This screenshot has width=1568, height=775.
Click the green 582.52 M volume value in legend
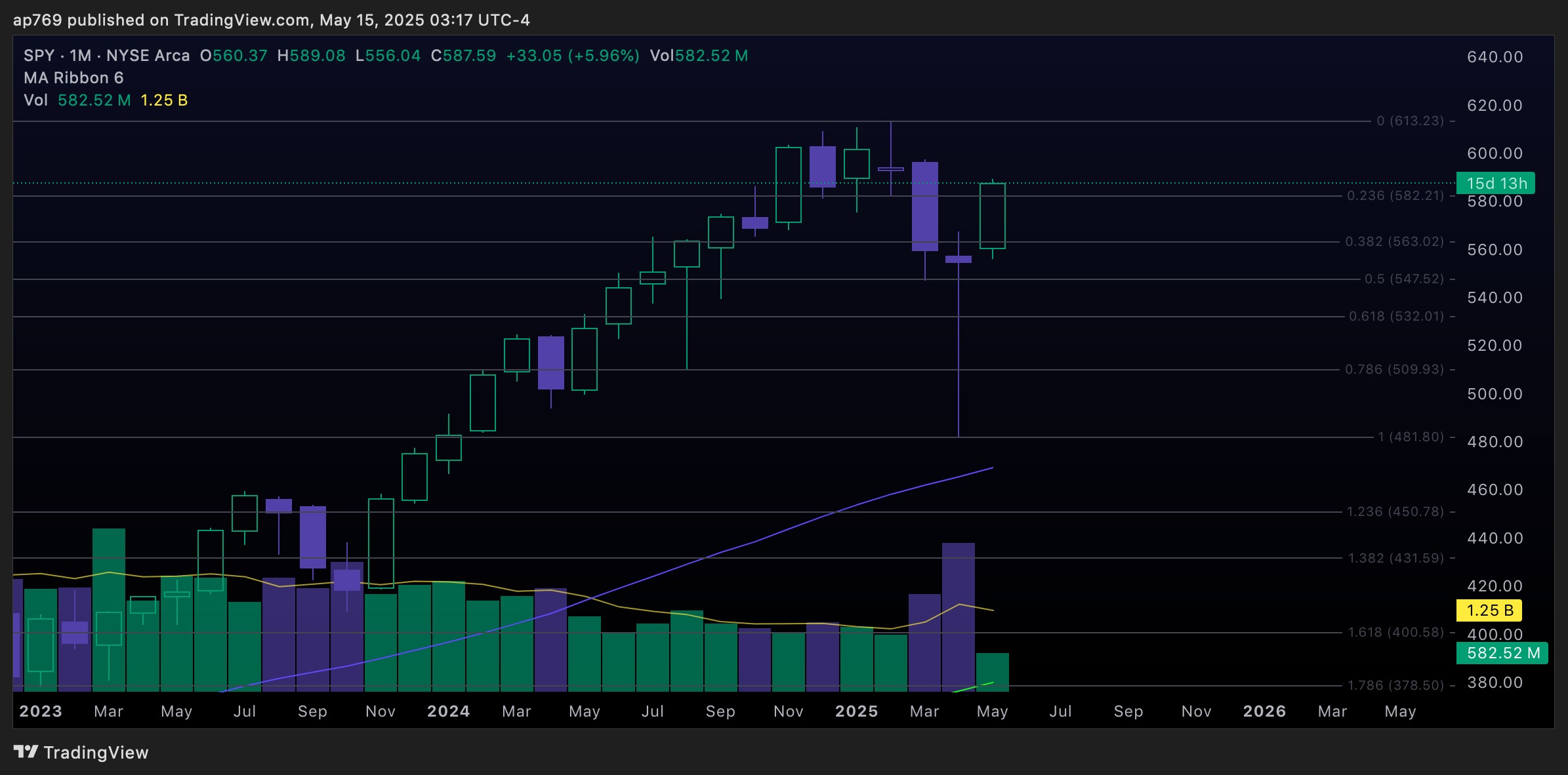tap(94, 100)
